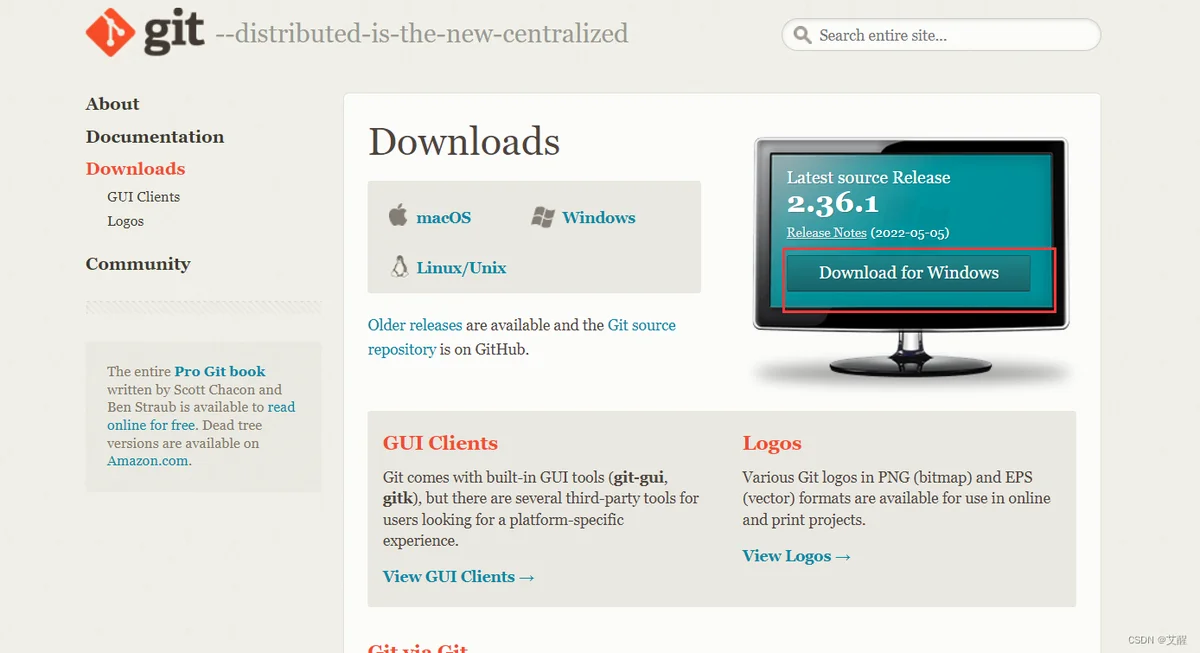This screenshot has height=653, width=1200.
Task: Click the Download for Windows button
Action: (908, 272)
